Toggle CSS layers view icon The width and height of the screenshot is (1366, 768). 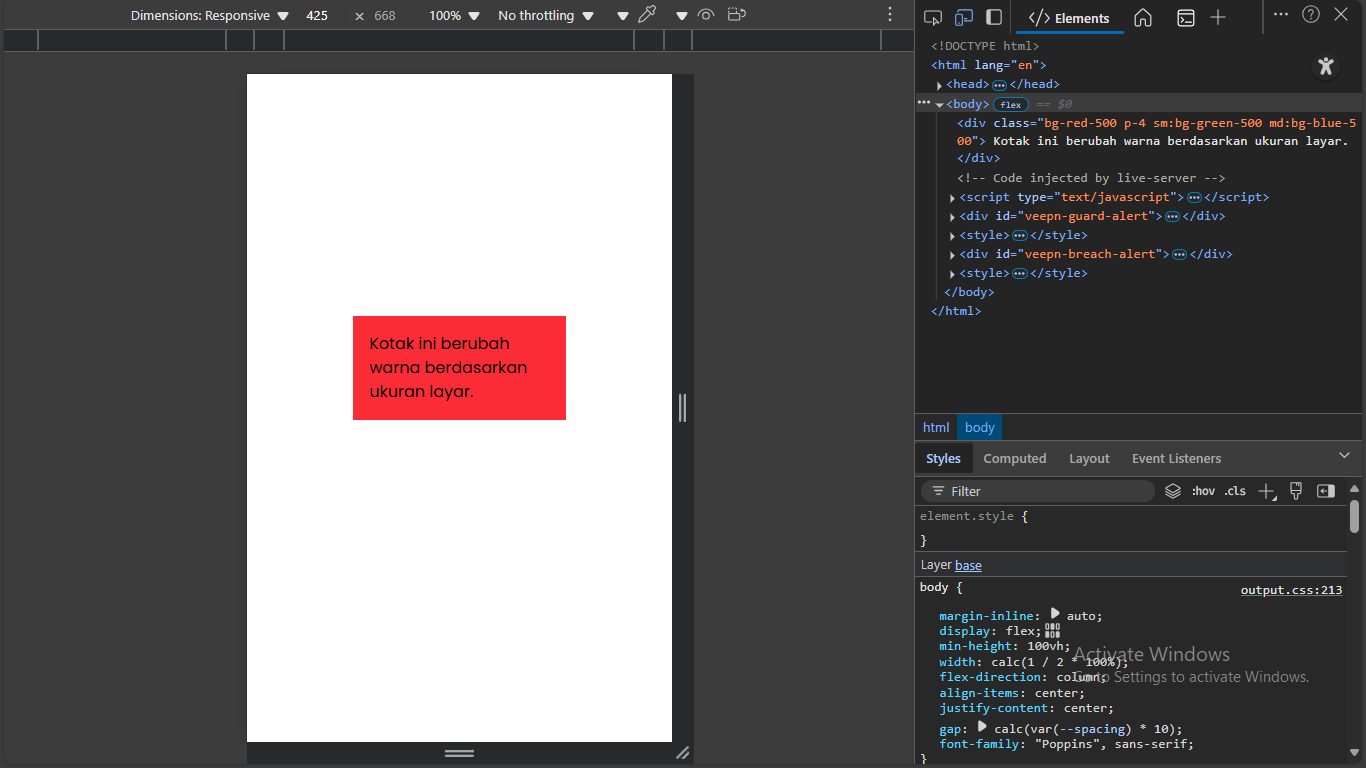point(1173,491)
